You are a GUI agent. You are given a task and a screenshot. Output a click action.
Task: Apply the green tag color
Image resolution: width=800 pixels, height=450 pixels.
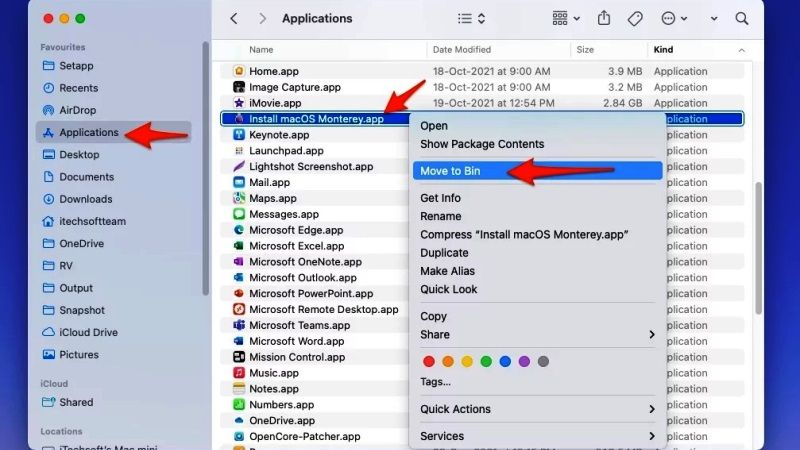tap(486, 362)
